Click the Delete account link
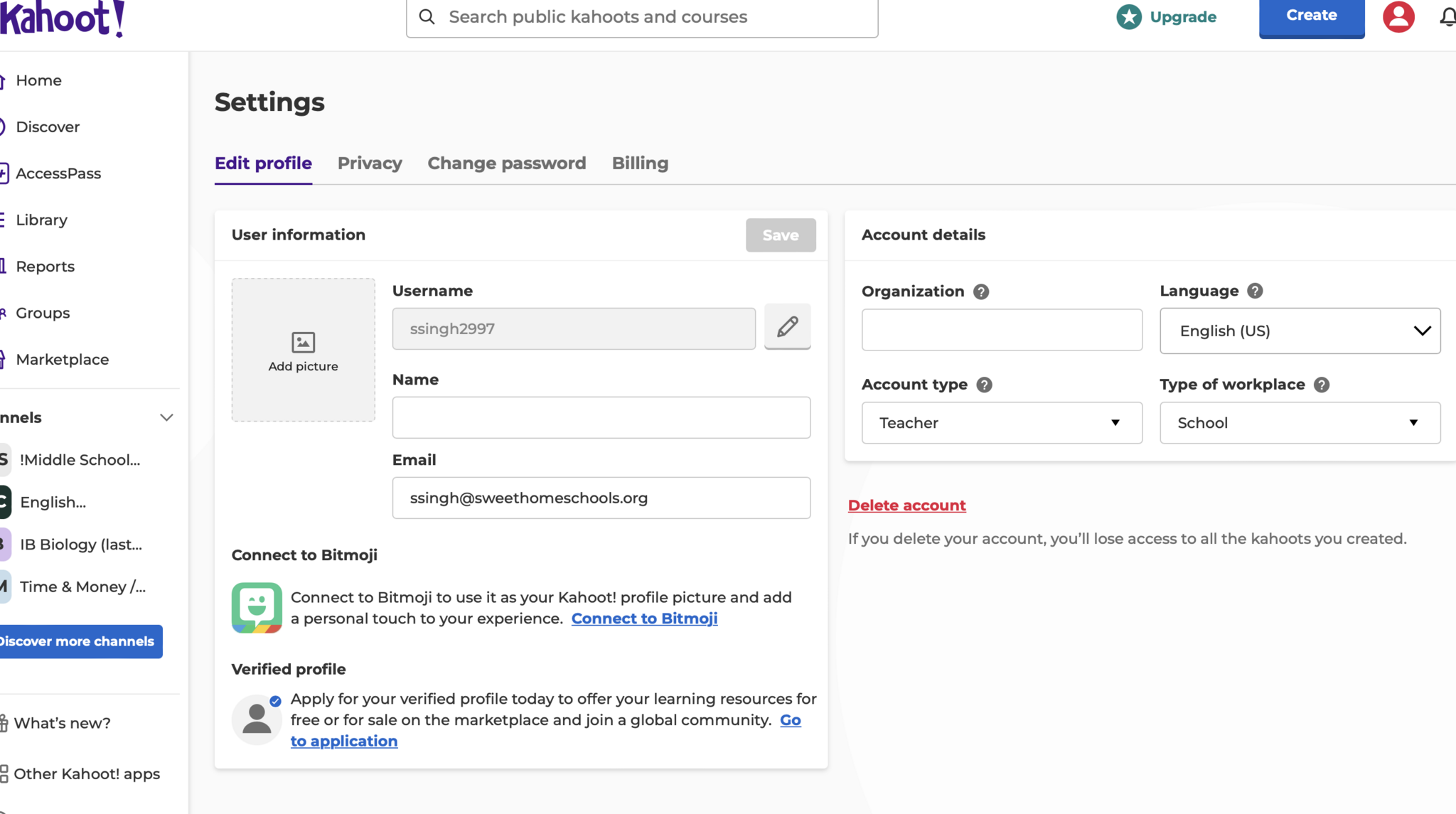This screenshot has height=814, width=1456. [906, 505]
